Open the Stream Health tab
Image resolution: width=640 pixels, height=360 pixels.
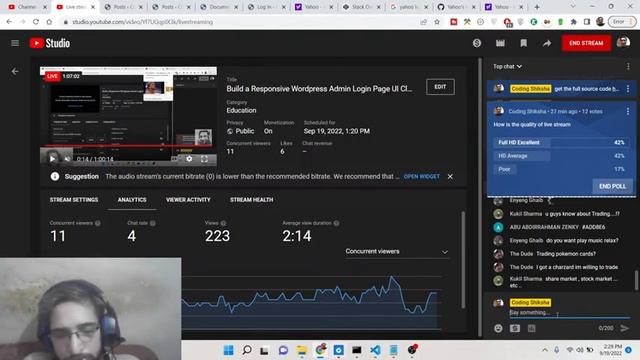(x=251, y=200)
